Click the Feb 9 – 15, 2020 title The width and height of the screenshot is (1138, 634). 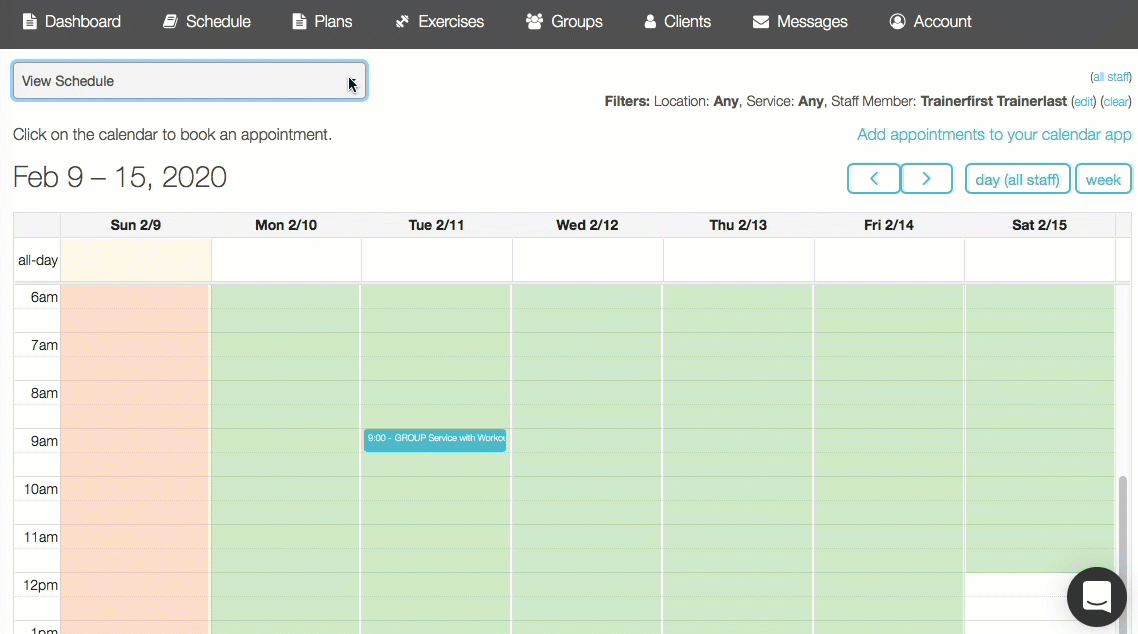click(x=120, y=177)
